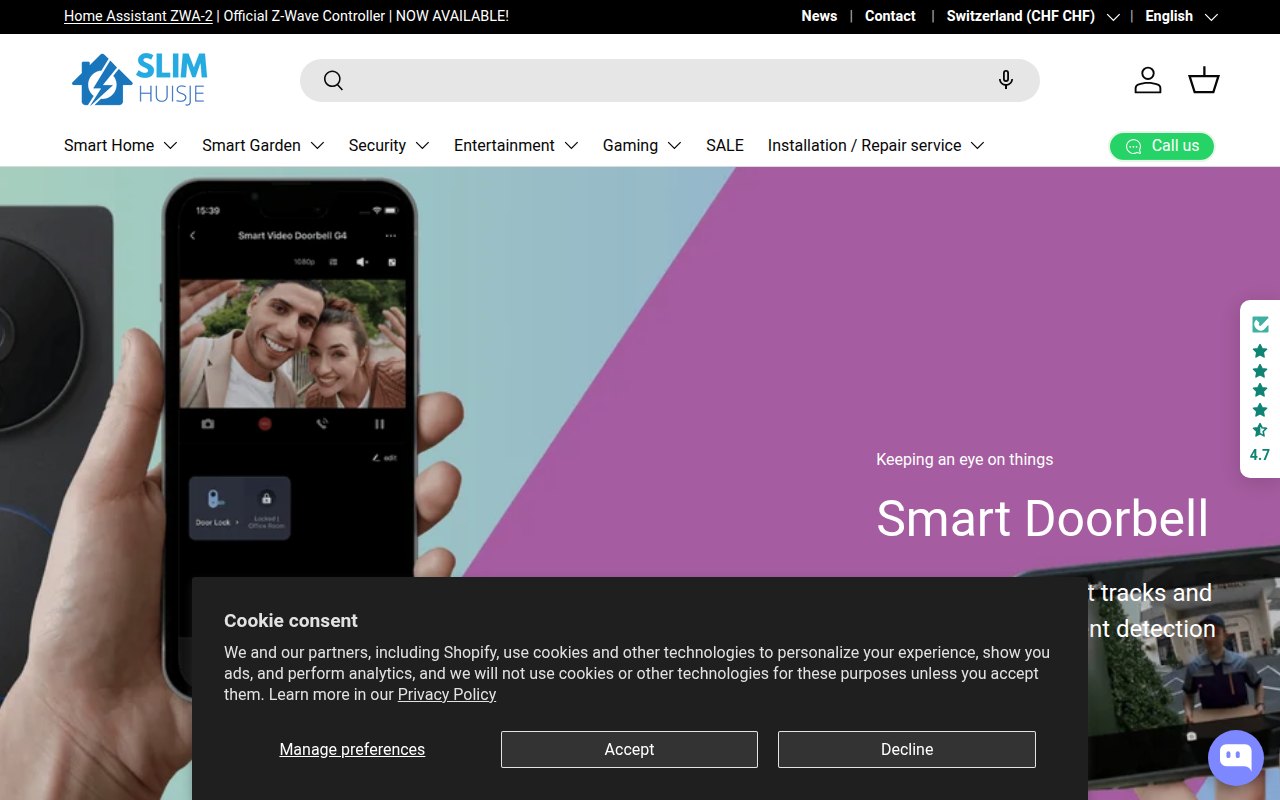Click the Slim Huisje logo

pos(140,80)
